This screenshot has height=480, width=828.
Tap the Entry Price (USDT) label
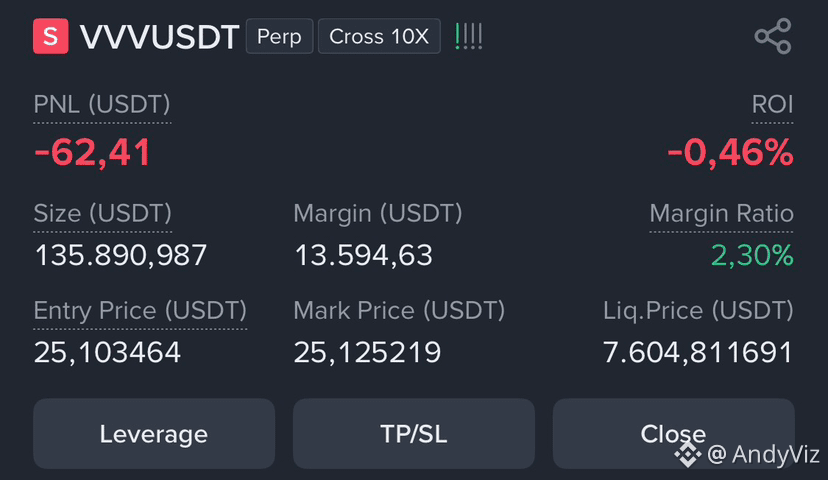[x=140, y=310]
